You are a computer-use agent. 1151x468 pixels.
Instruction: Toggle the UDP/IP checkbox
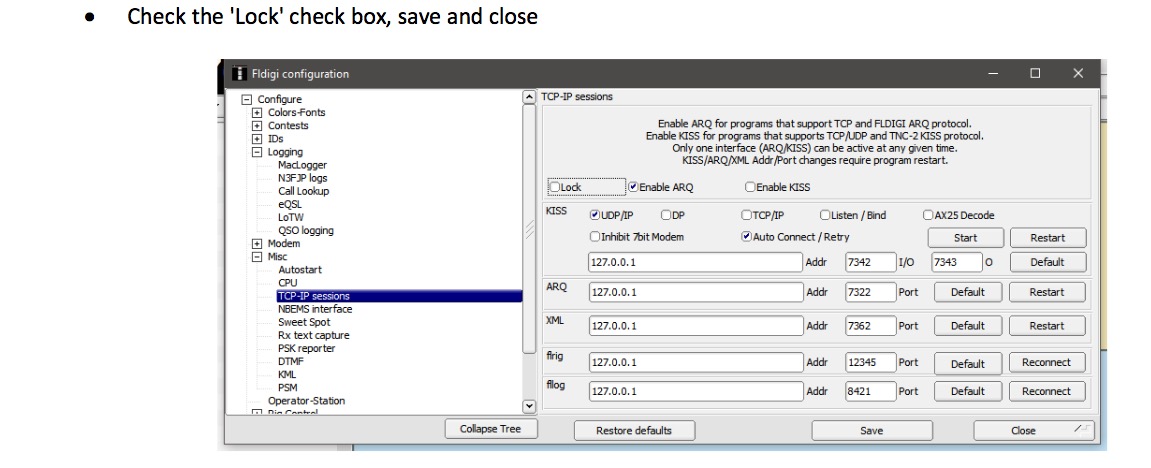coord(595,215)
